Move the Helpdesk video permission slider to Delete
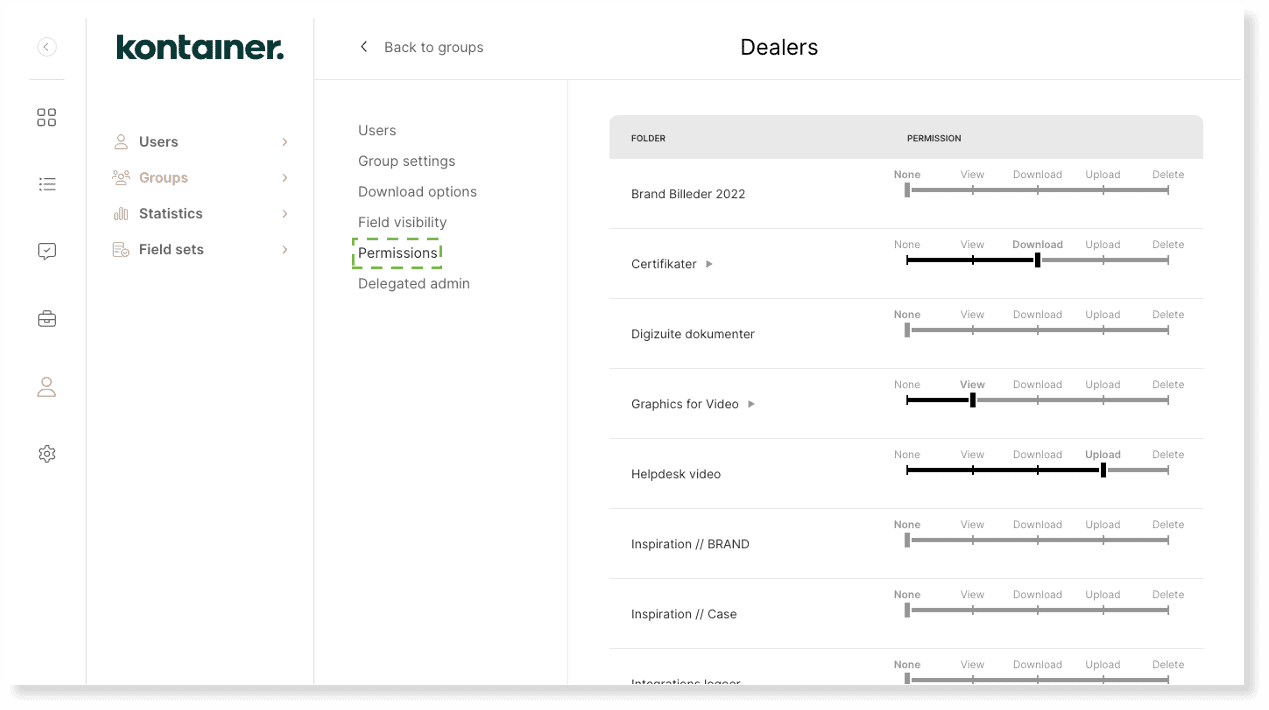Screen dimensions: 1269x710 click(x=1167, y=469)
